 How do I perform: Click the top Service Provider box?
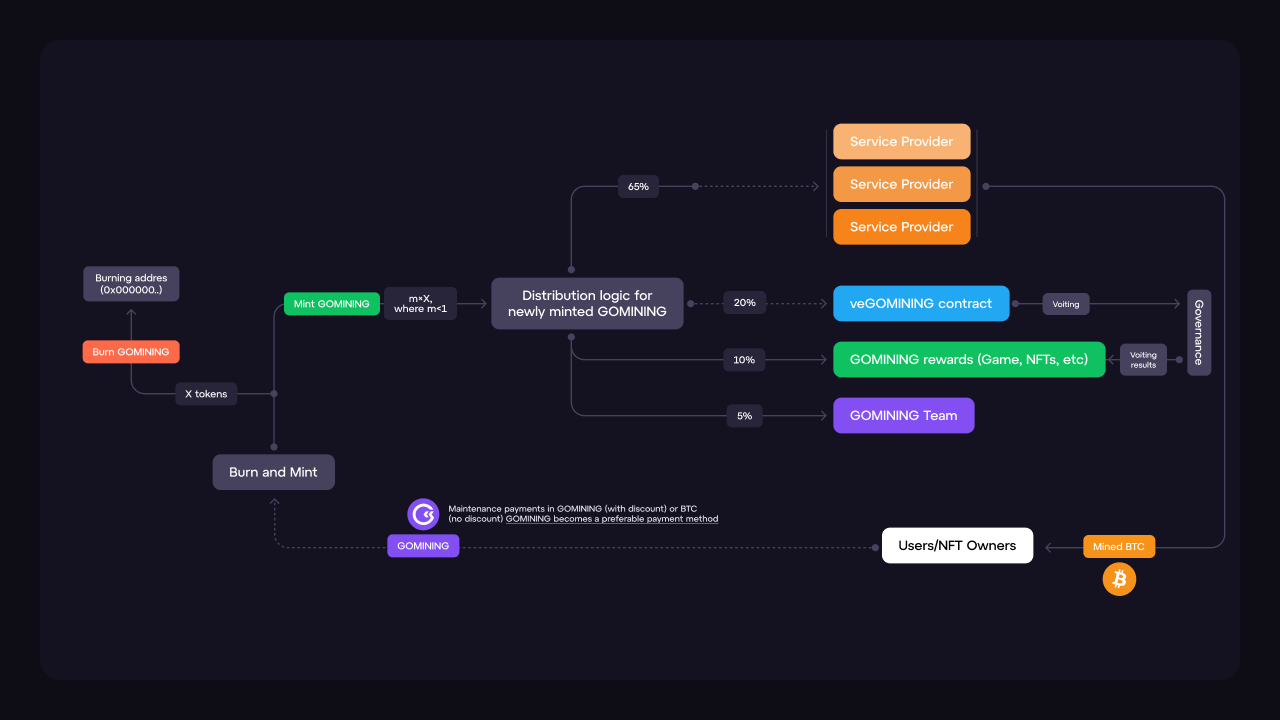pos(901,142)
